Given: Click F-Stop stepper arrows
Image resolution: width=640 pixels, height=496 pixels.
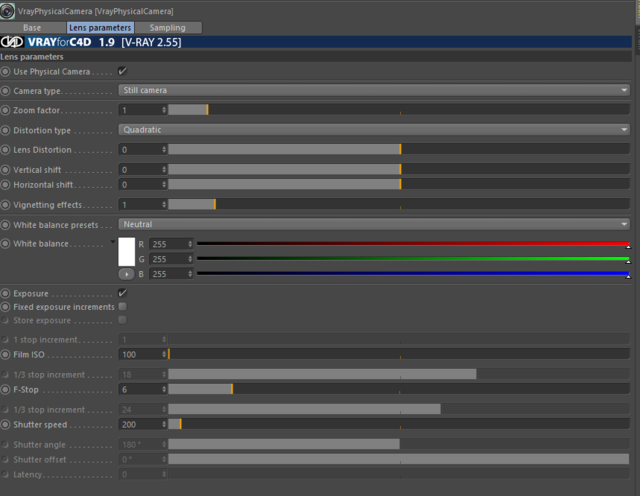Looking at the screenshot, I should [x=164, y=389].
